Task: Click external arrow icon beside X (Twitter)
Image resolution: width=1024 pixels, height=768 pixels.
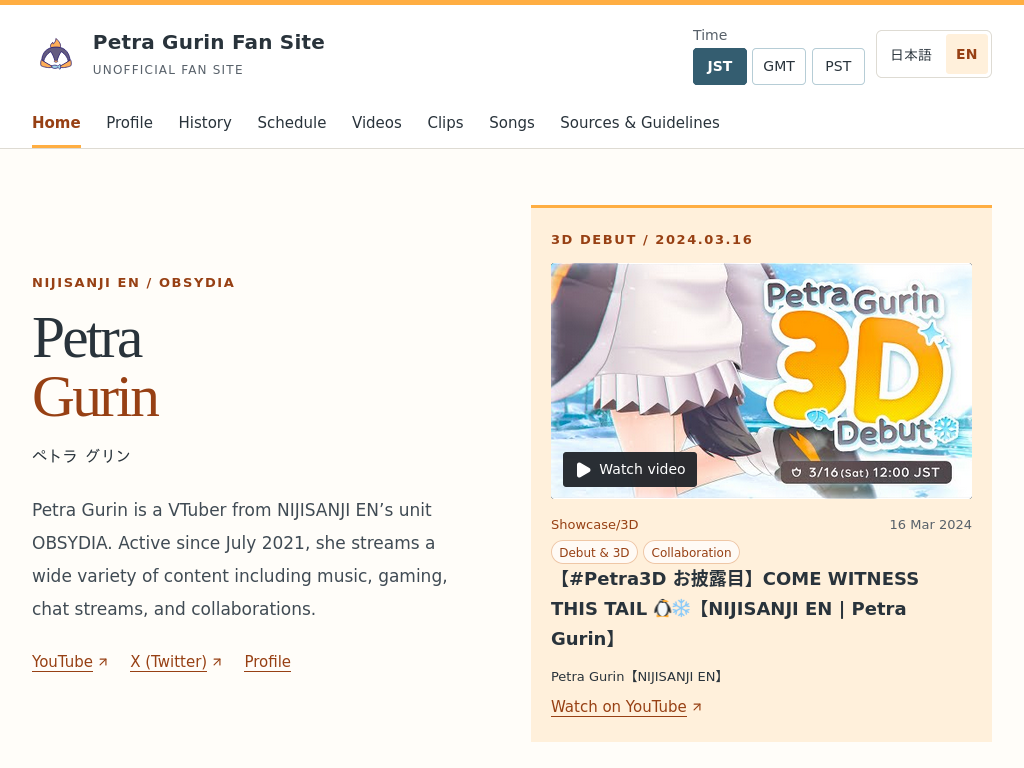Action: [x=217, y=662]
